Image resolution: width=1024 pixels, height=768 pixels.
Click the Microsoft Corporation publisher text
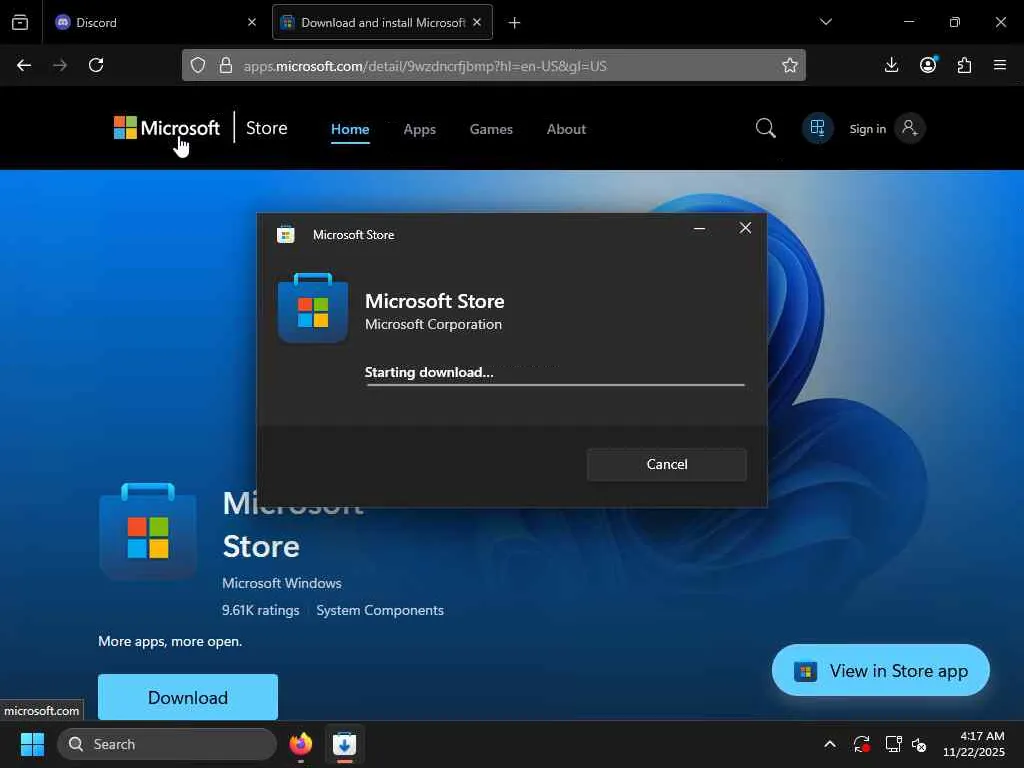(434, 325)
